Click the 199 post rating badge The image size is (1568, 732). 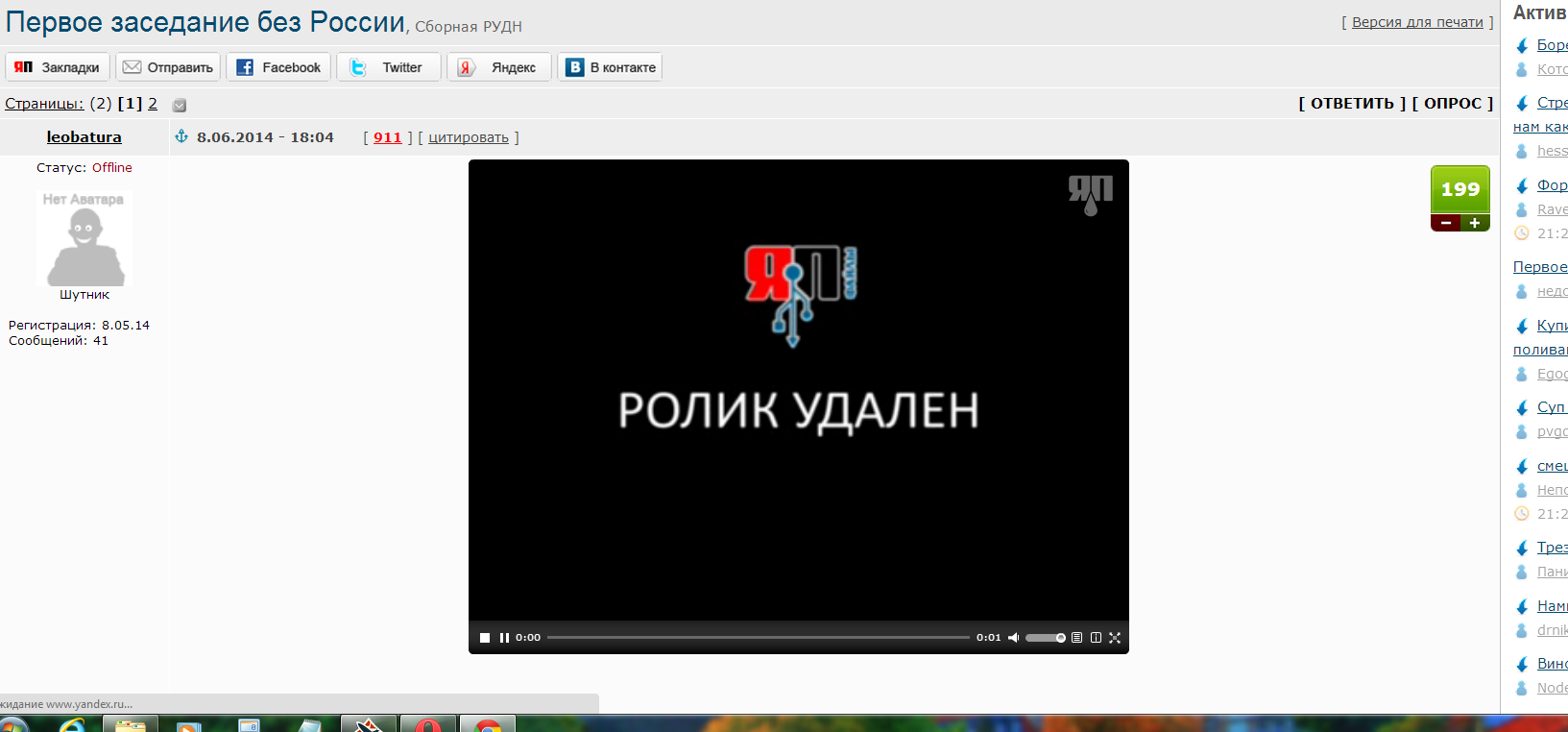pyautogui.click(x=1460, y=190)
